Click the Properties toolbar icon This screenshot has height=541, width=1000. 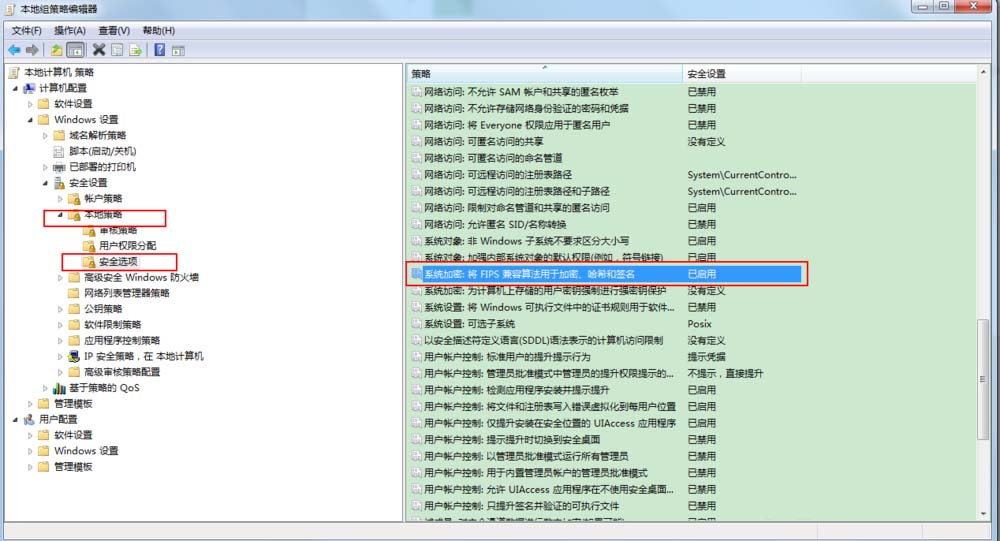pyautogui.click(x=117, y=50)
